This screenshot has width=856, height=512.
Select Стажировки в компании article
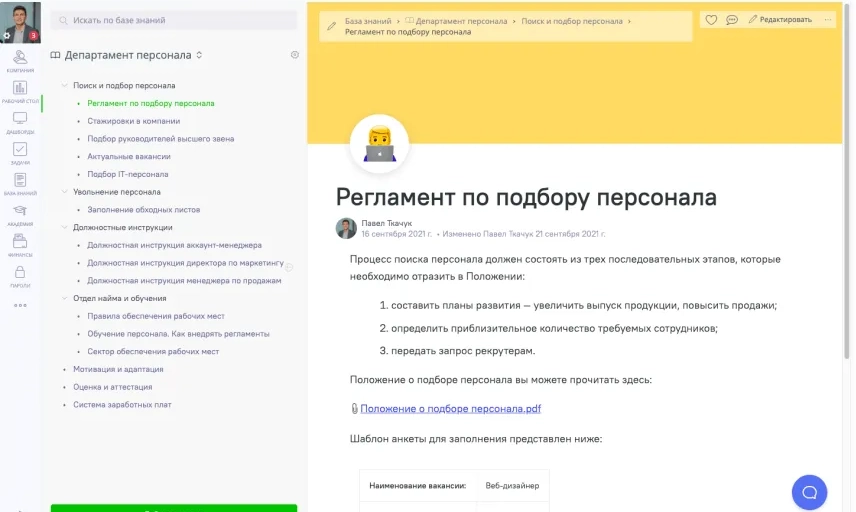(133, 121)
